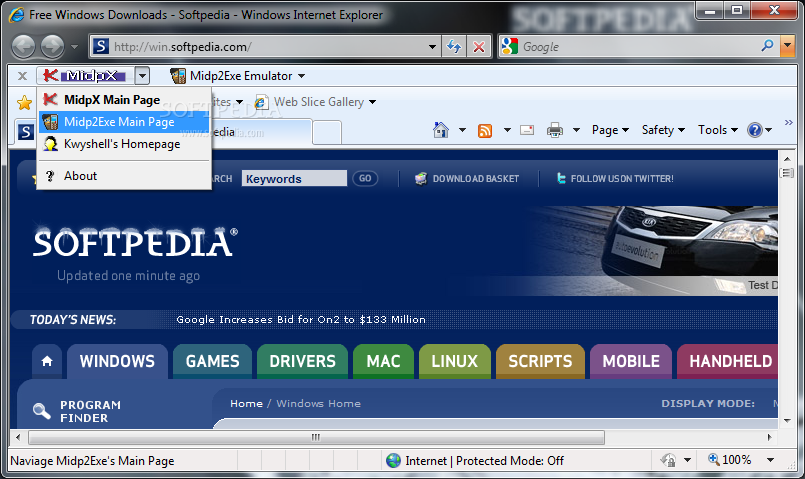
Task: Expand the Web Slice Gallery dropdown arrow
Action: (x=373, y=102)
